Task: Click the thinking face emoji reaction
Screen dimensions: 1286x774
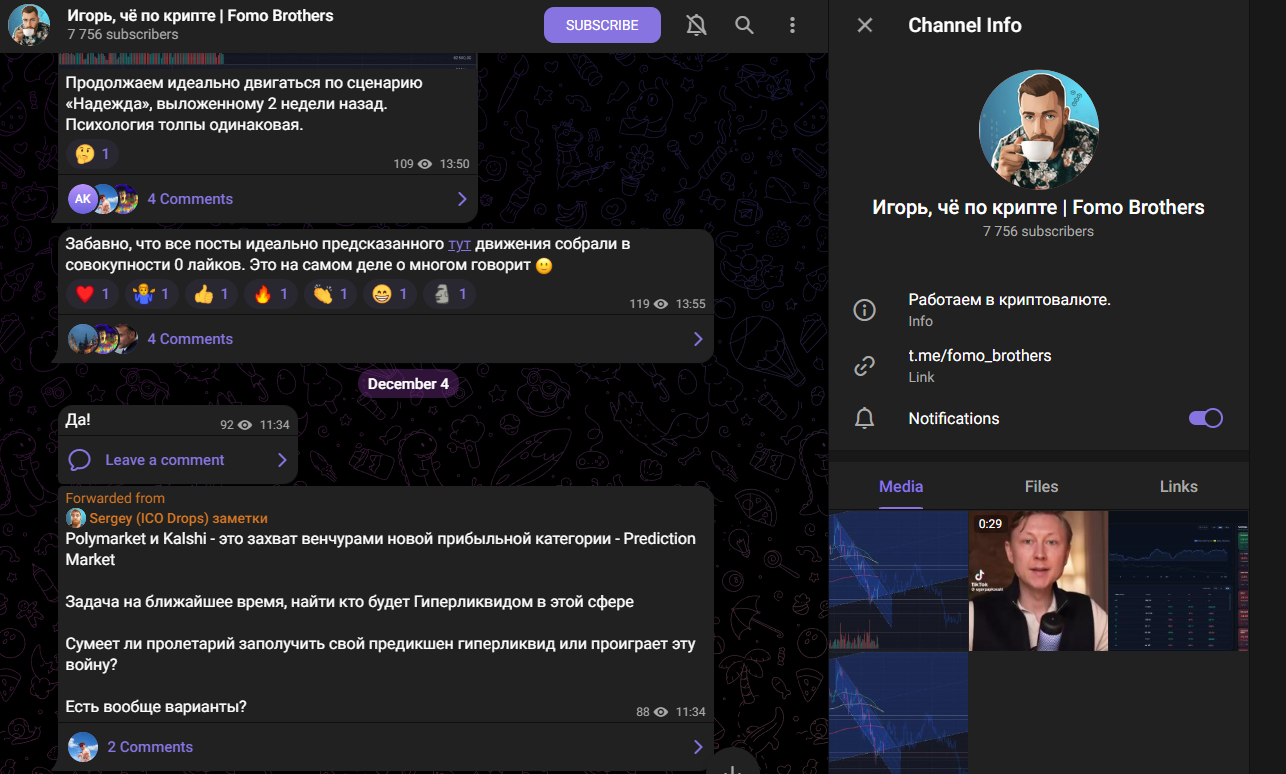Action: (93, 154)
